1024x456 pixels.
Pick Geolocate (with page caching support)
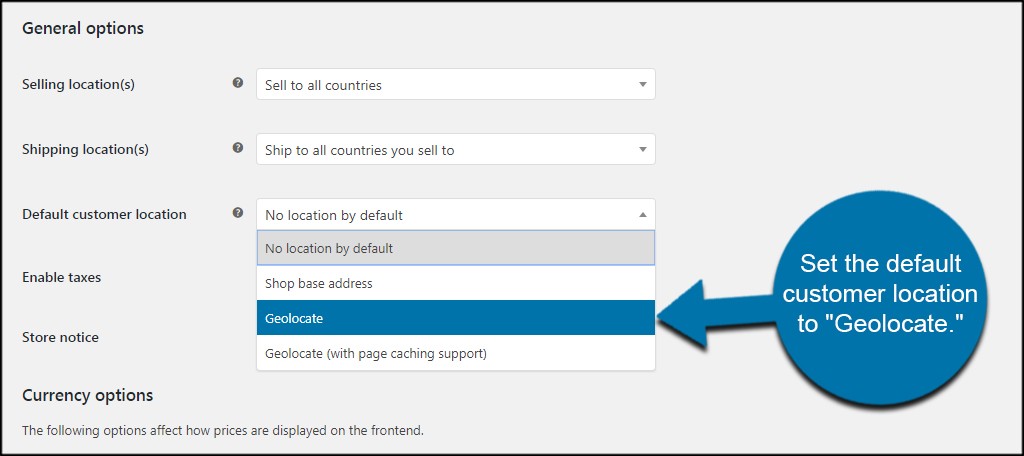456,353
